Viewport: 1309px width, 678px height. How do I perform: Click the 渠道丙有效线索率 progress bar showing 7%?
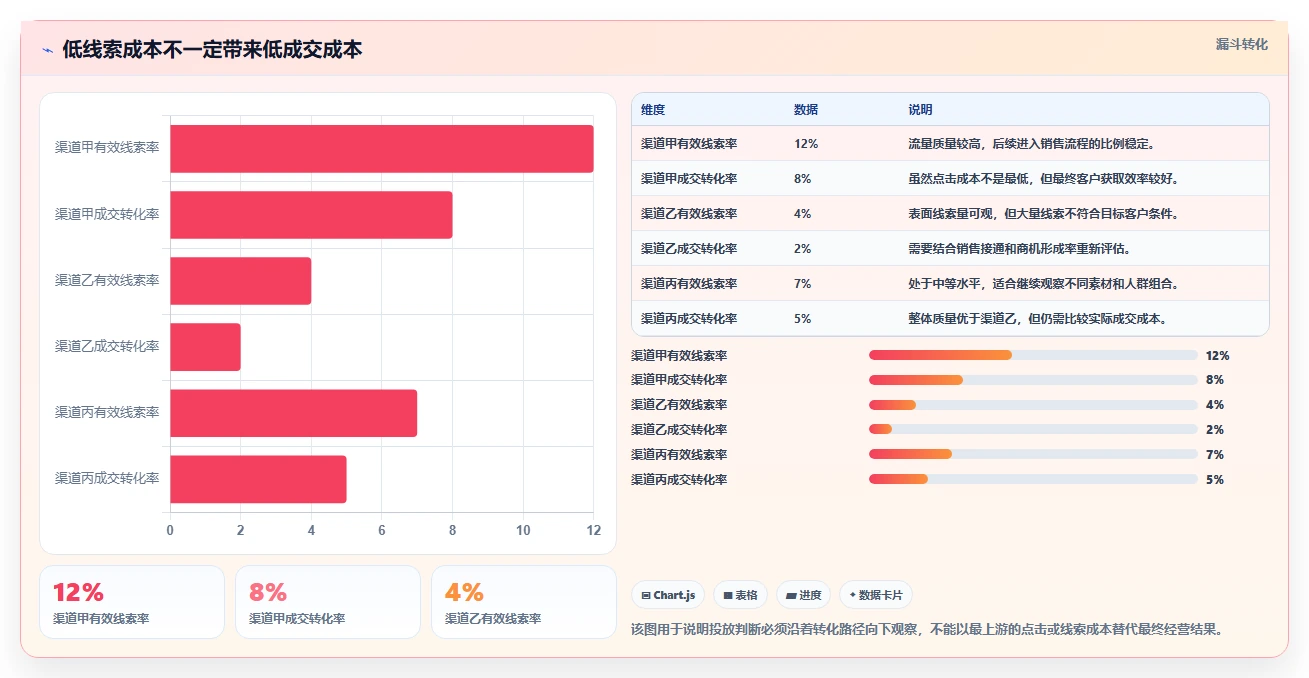1033,455
